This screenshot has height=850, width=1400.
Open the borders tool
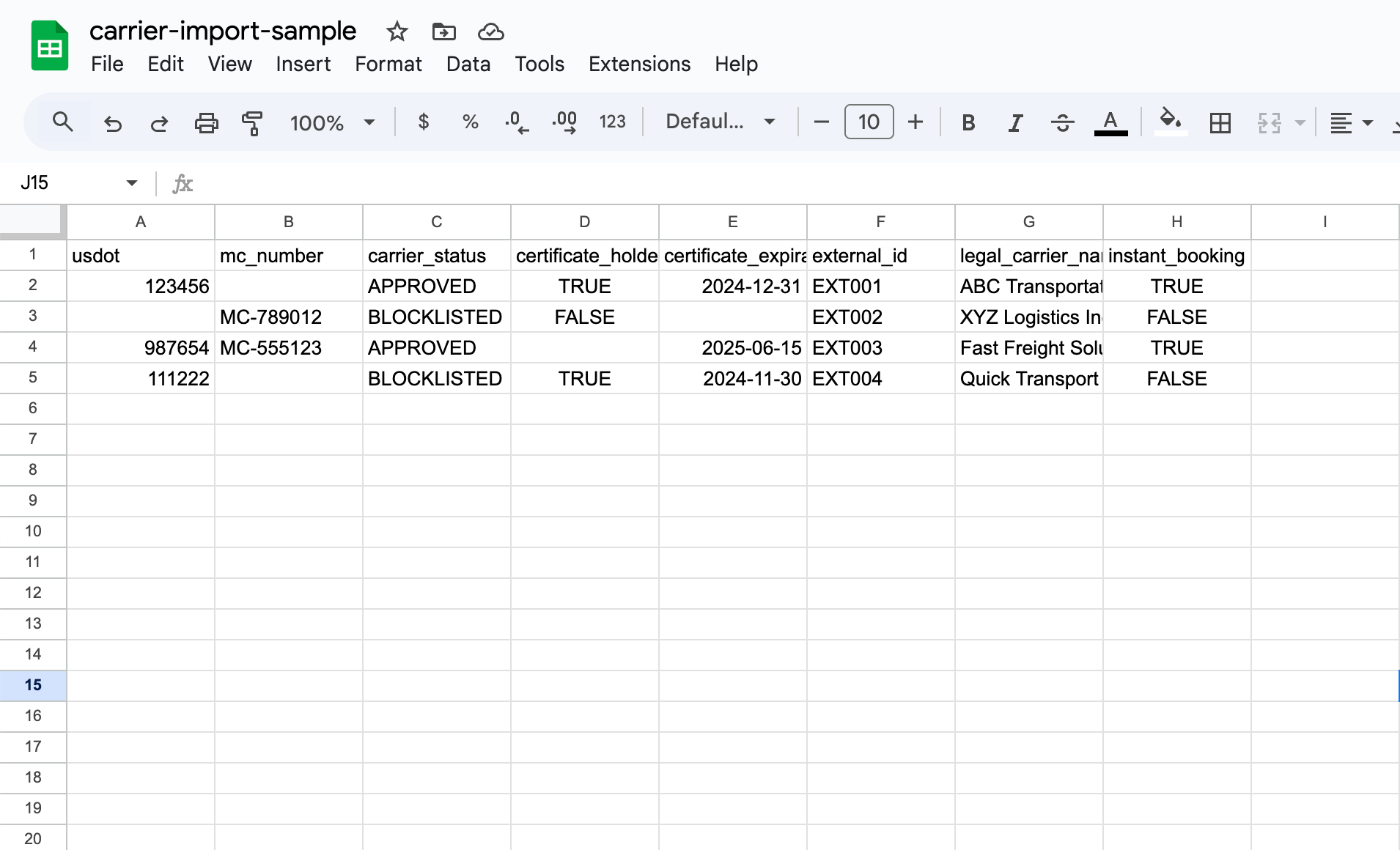tap(1219, 122)
